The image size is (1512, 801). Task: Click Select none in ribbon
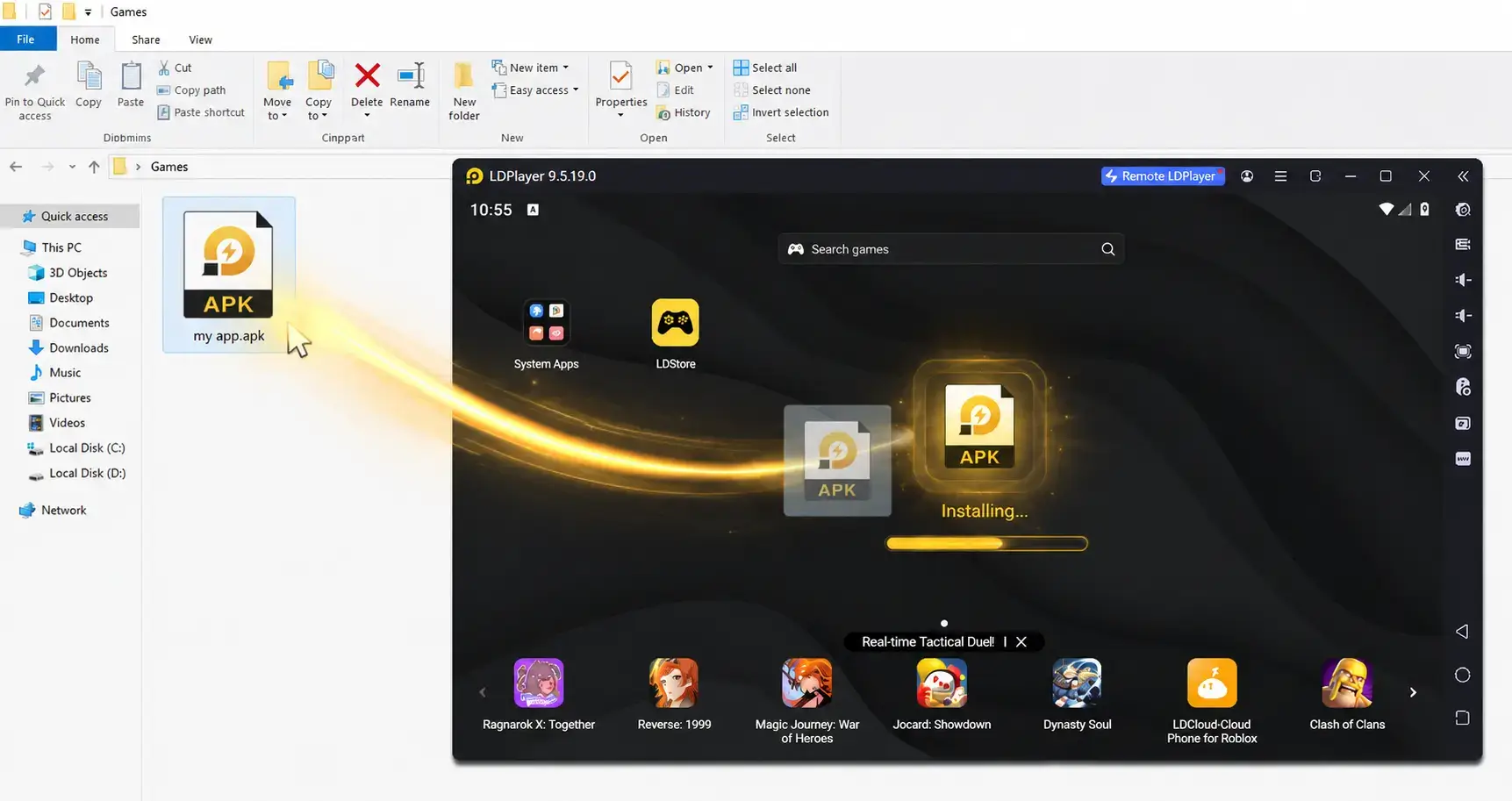(772, 90)
